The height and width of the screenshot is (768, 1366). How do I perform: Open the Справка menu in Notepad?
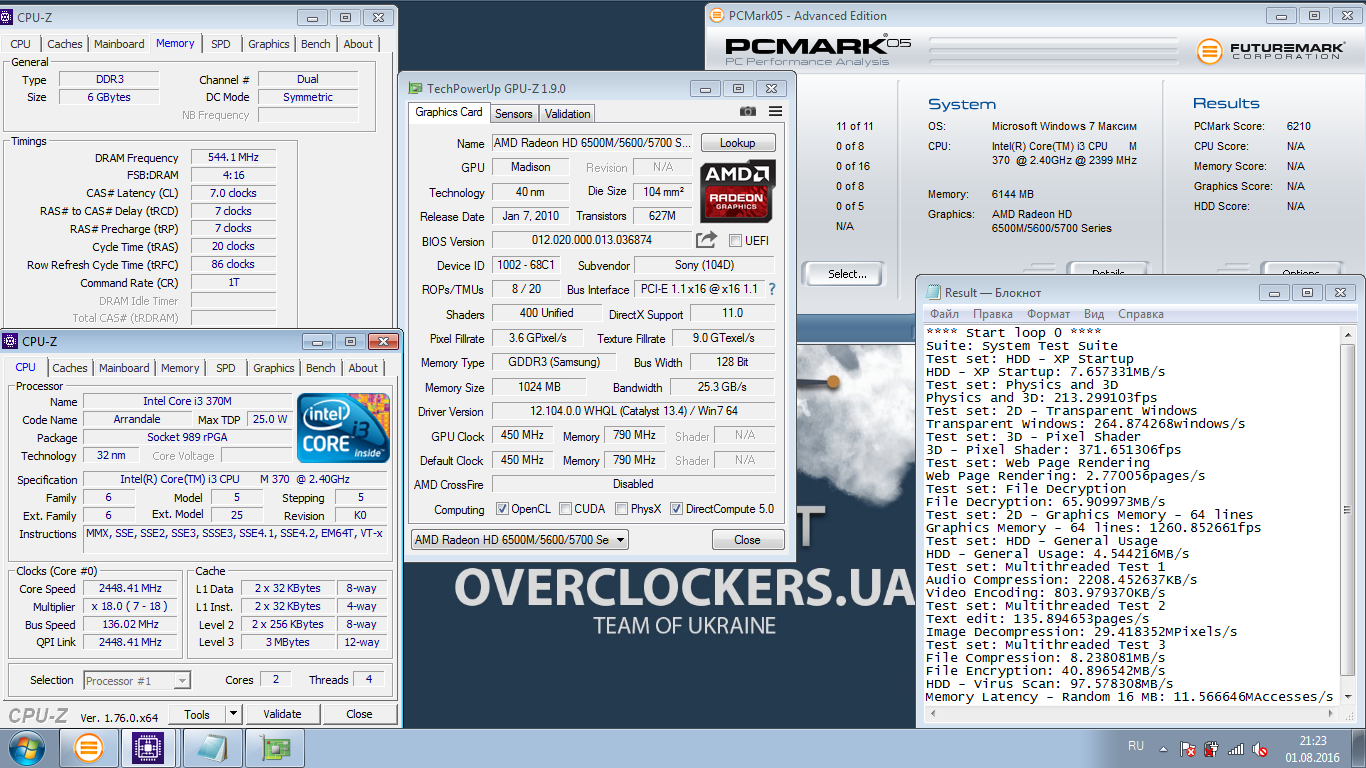tap(1141, 314)
